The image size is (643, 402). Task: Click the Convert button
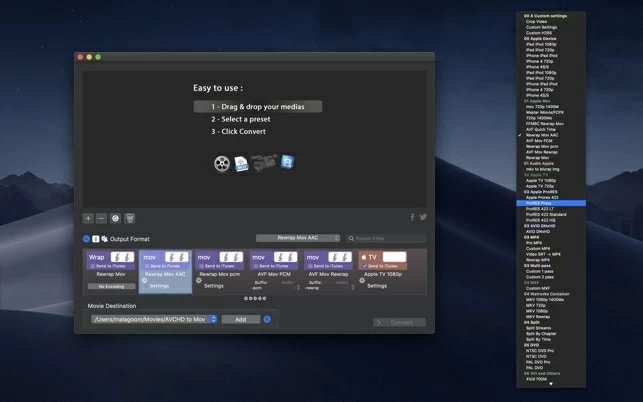(399, 323)
